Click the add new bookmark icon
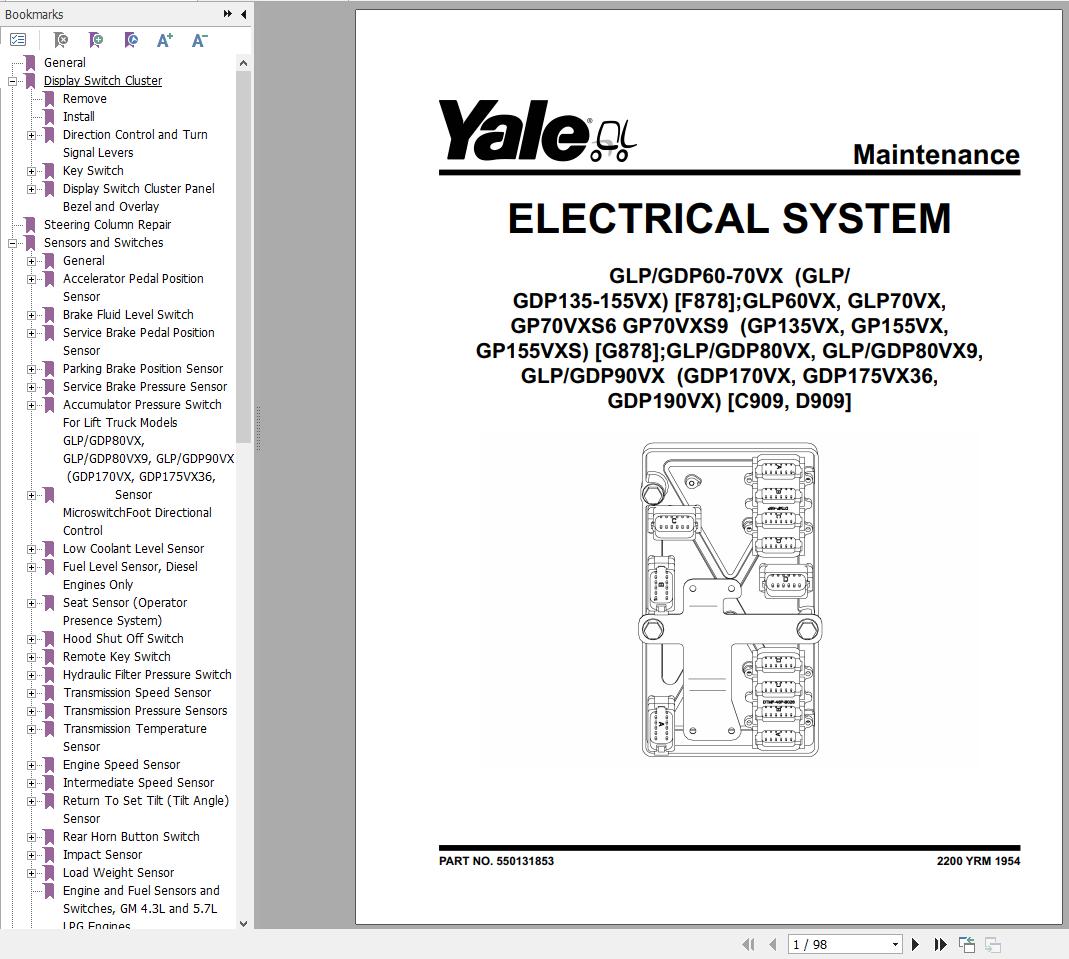The height and width of the screenshot is (959, 1069). (96, 40)
